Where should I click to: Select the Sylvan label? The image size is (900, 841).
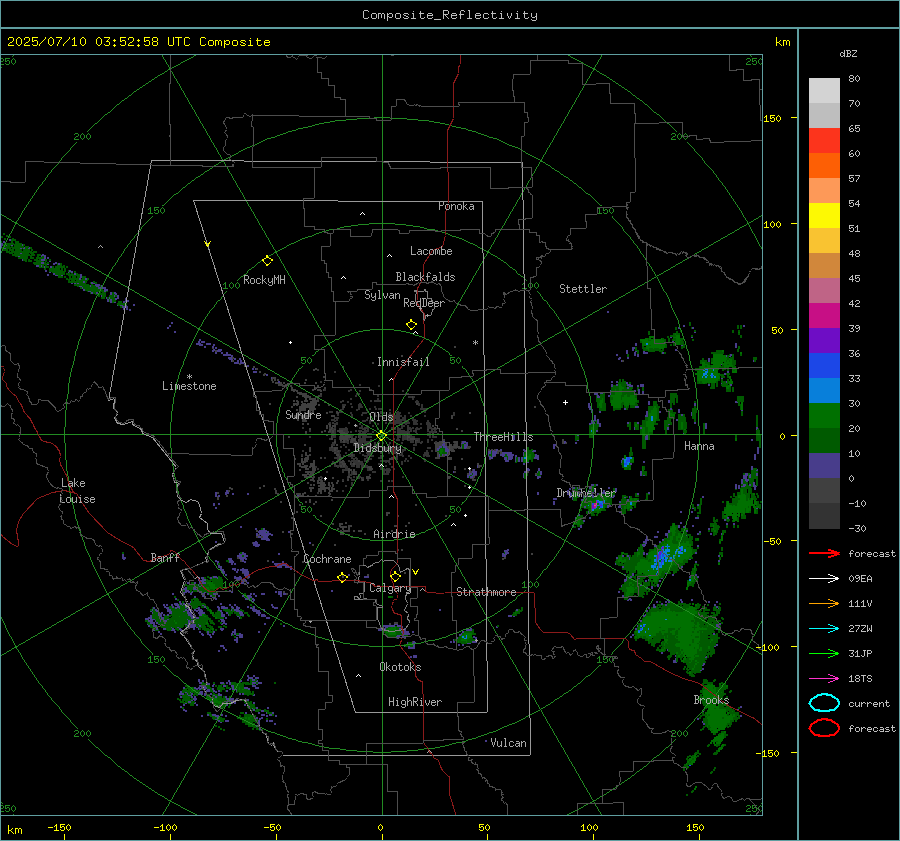(382, 295)
